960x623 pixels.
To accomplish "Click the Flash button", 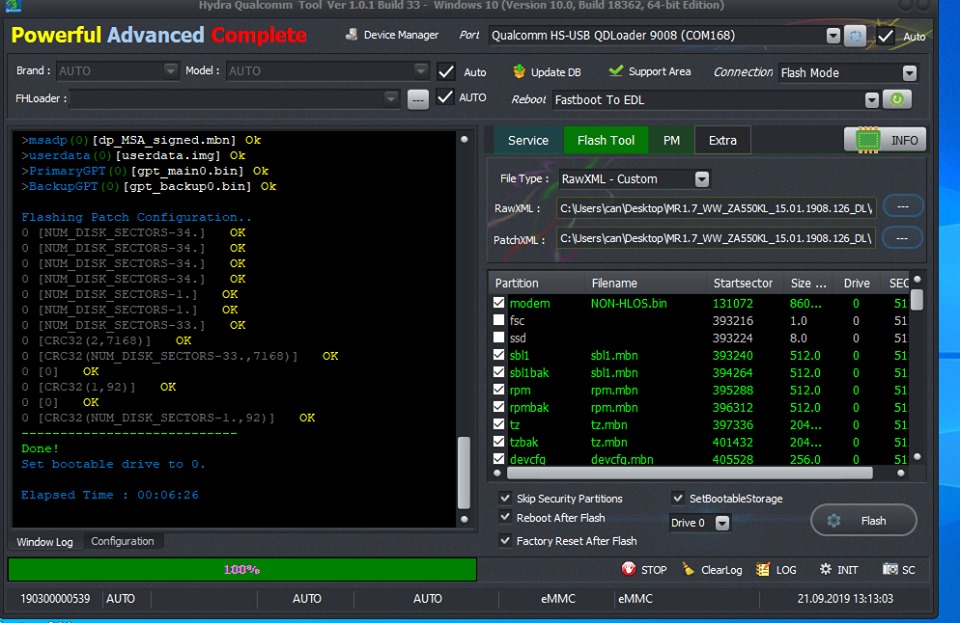I will click(863, 520).
